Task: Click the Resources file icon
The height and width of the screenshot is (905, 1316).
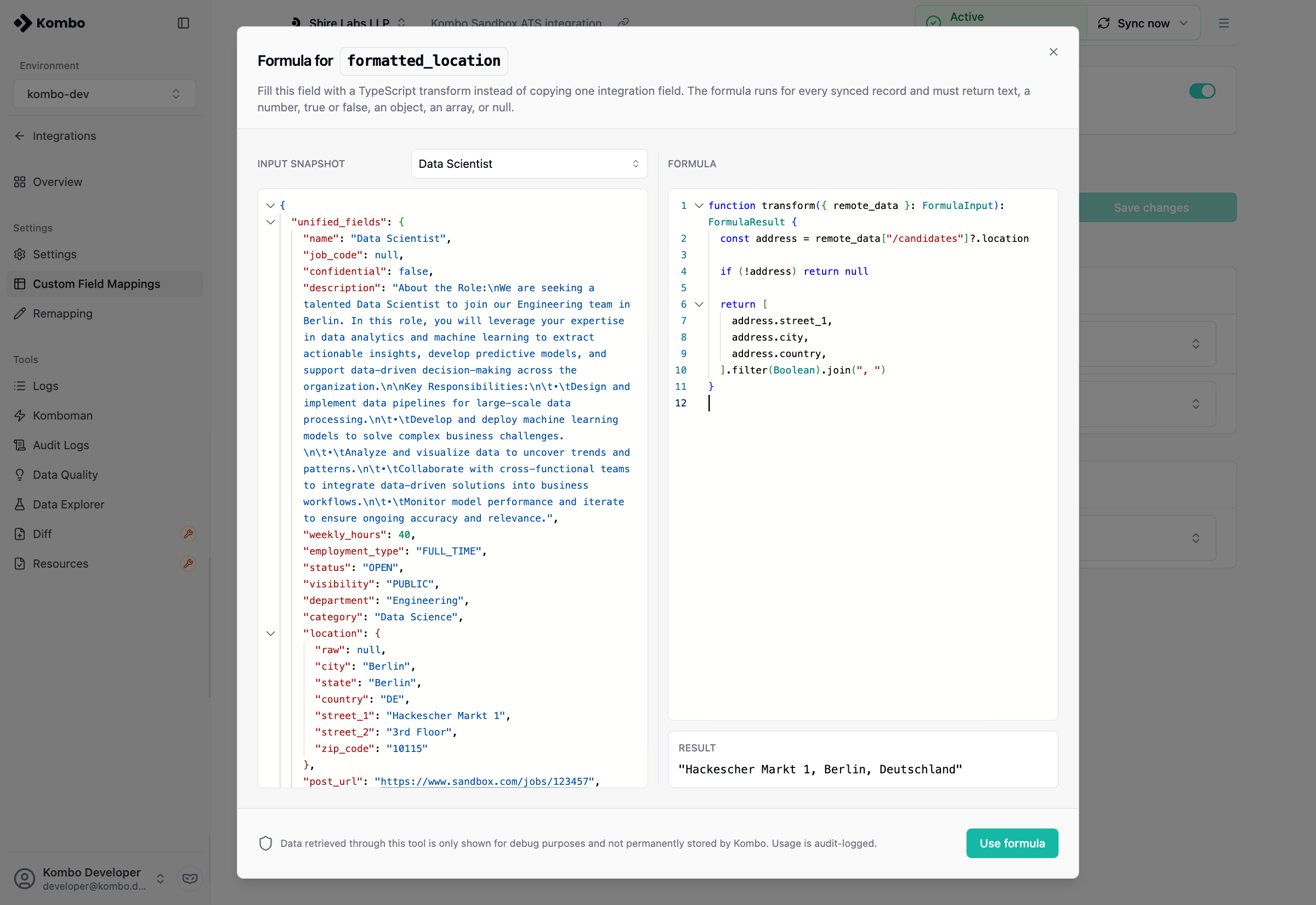Action: coord(20,563)
